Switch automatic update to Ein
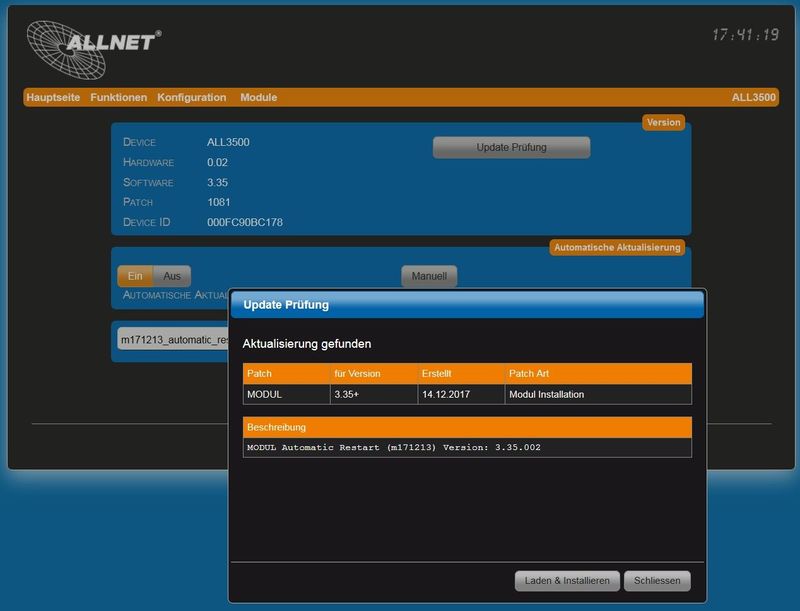Image resolution: width=800 pixels, height=611 pixels. tap(135, 276)
